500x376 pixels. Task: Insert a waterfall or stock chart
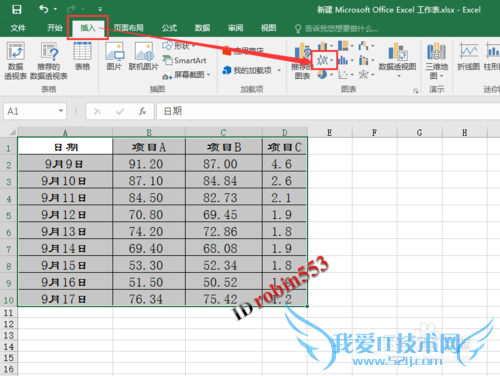pyautogui.click(x=366, y=46)
